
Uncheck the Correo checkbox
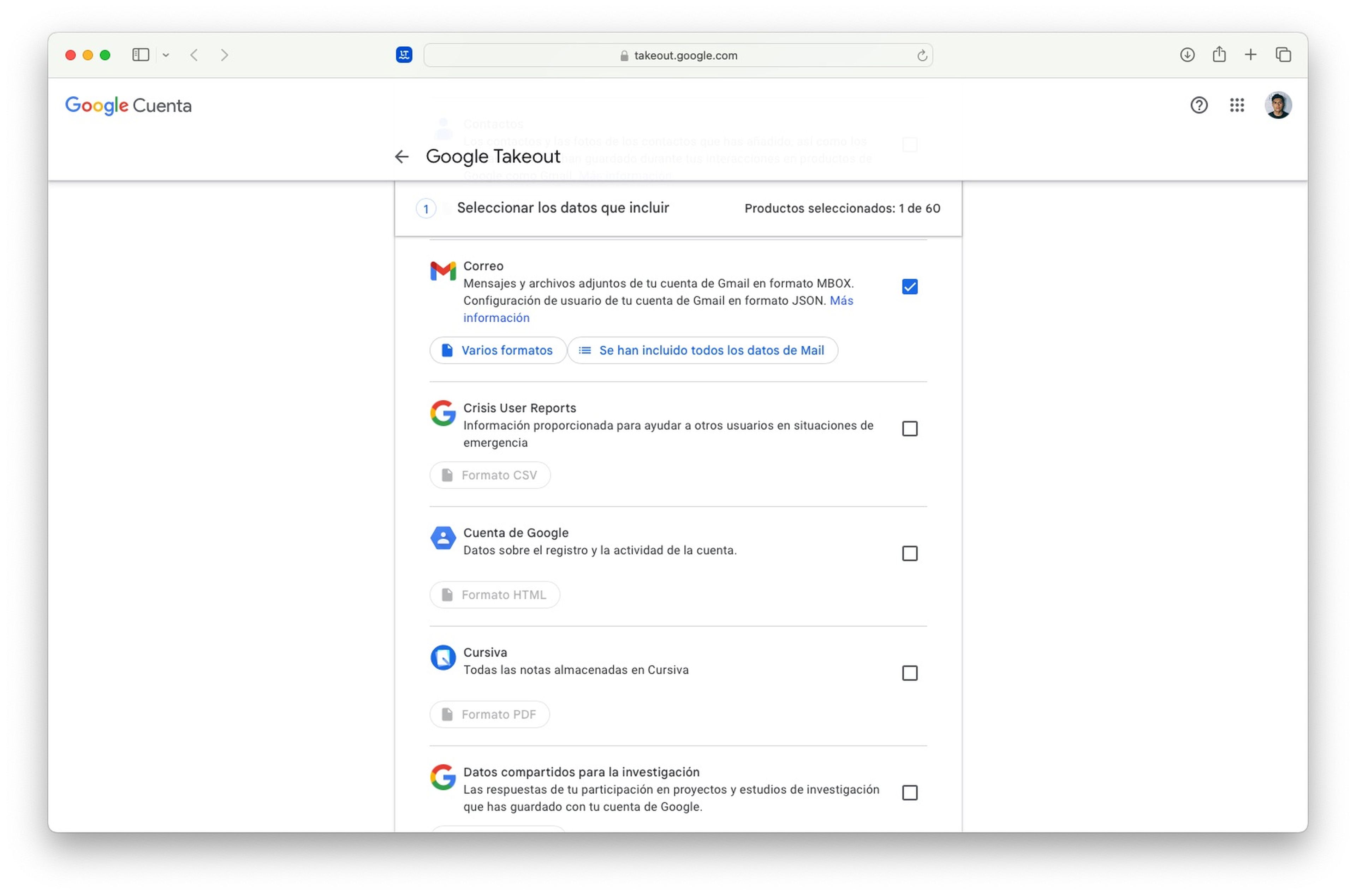[x=909, y=287]
